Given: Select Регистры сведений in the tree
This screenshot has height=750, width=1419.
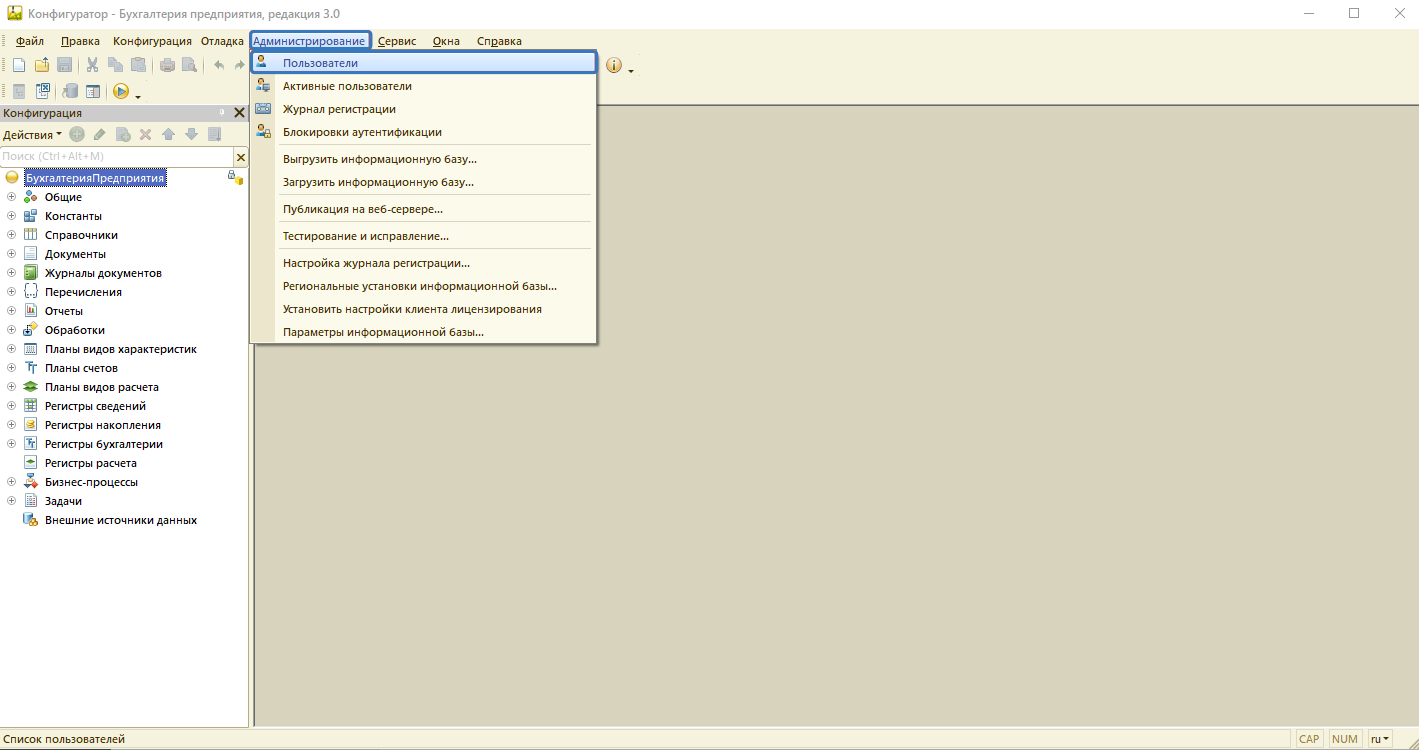Looking at the screenshot, I should point(95,406).
